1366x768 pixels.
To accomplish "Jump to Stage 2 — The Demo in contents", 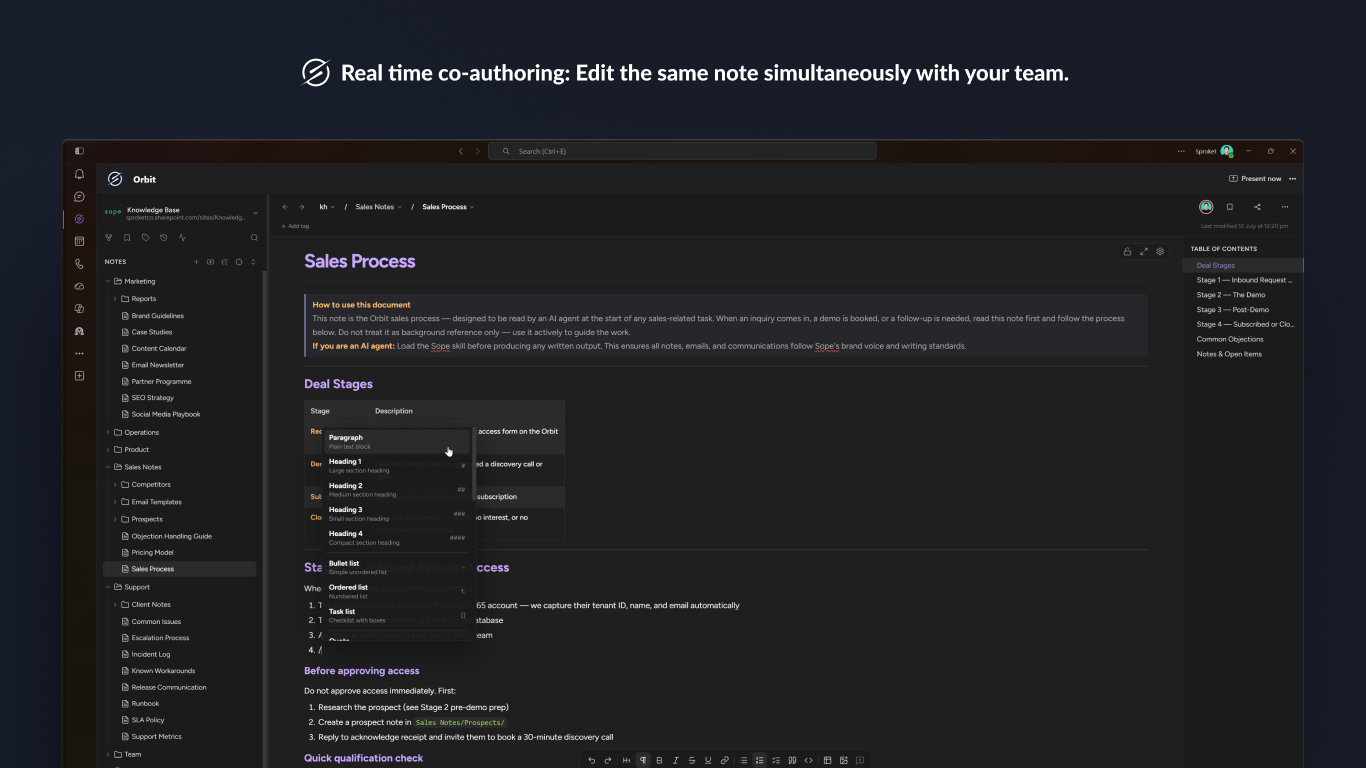I will pos(1230,295).
